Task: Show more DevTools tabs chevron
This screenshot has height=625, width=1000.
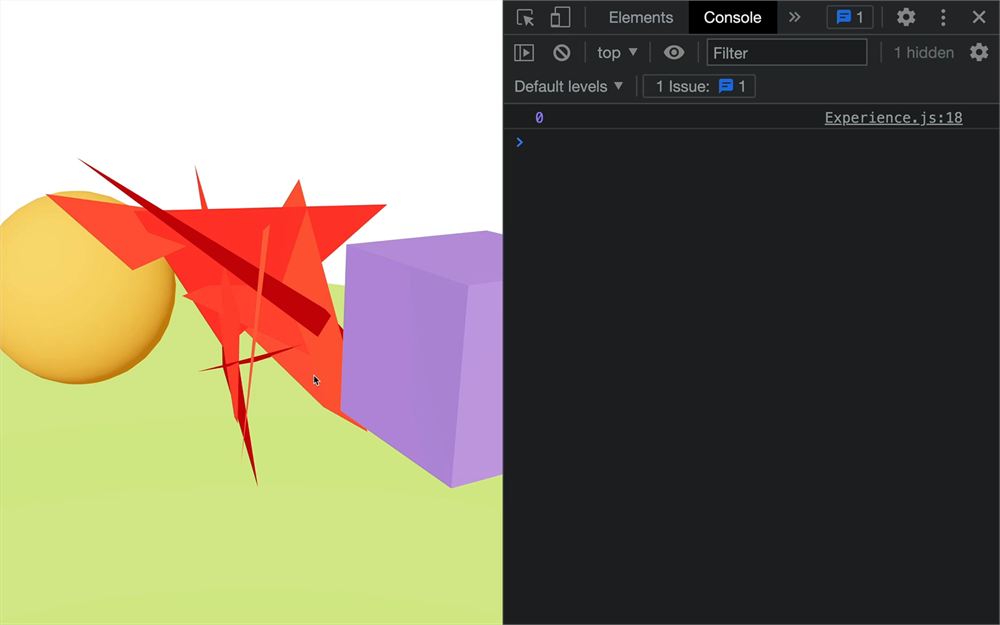Action: click(794, 17)
